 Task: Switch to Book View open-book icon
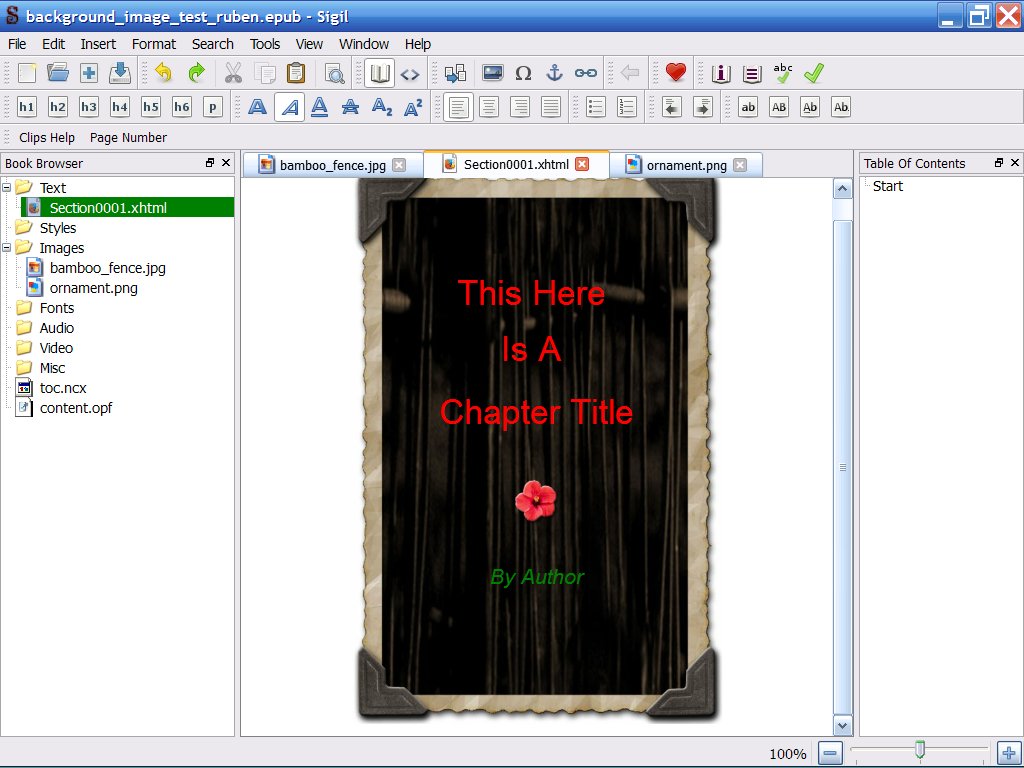(x=379, y=73)
